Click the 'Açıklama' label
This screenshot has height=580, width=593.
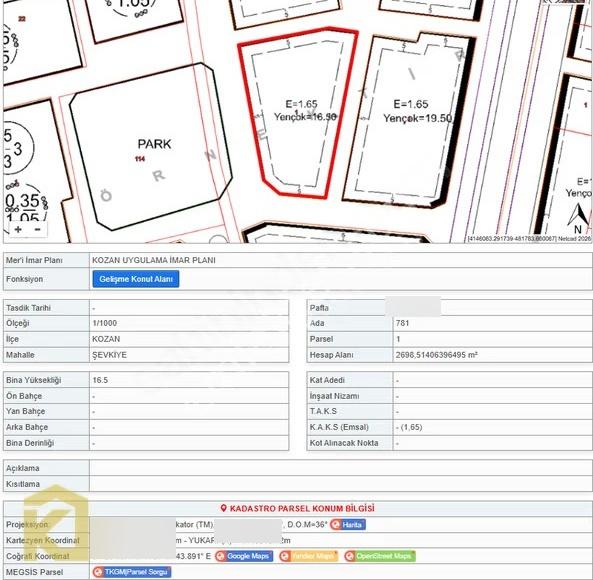click(22, 468)
